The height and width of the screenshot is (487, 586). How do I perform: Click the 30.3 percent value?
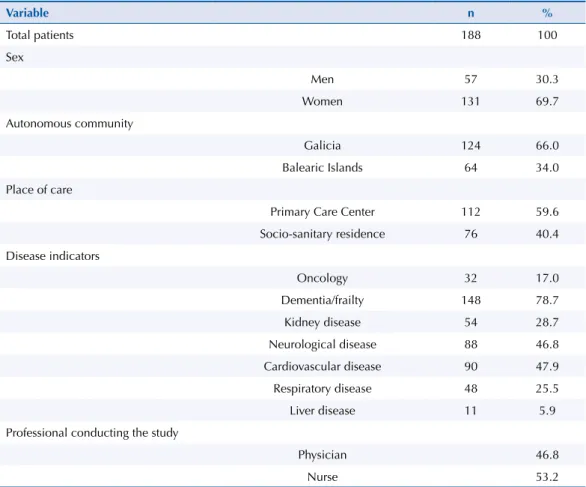pyautogui.click(x=547, y=79)
